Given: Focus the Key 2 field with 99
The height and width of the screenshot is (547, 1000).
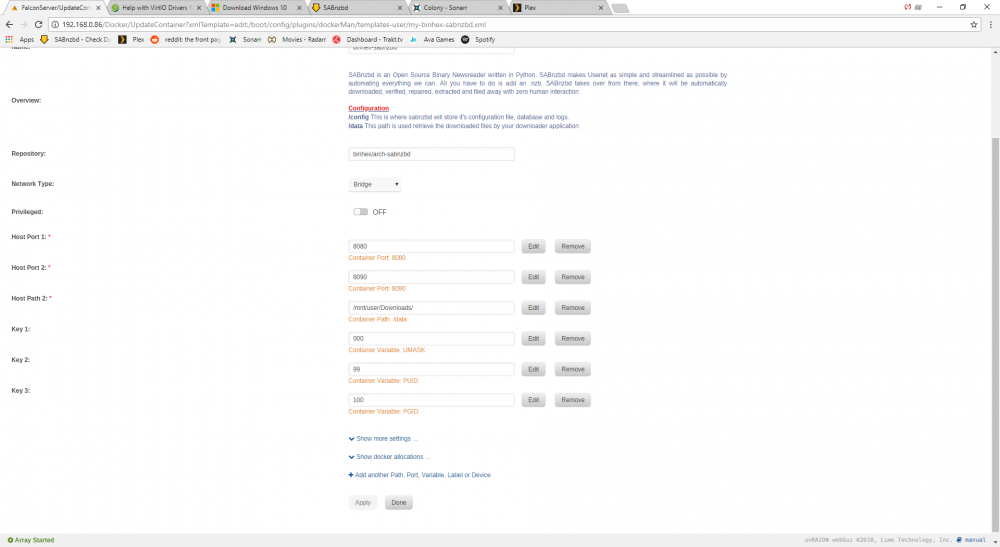Looking at the screenshot, I should click(431, 369).
